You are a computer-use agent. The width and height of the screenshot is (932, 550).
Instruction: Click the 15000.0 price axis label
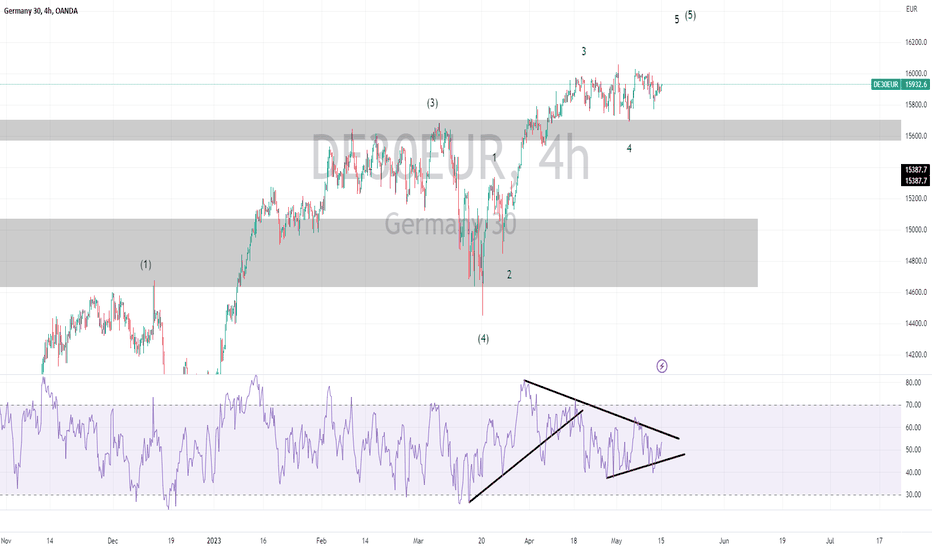pos(916,230)
